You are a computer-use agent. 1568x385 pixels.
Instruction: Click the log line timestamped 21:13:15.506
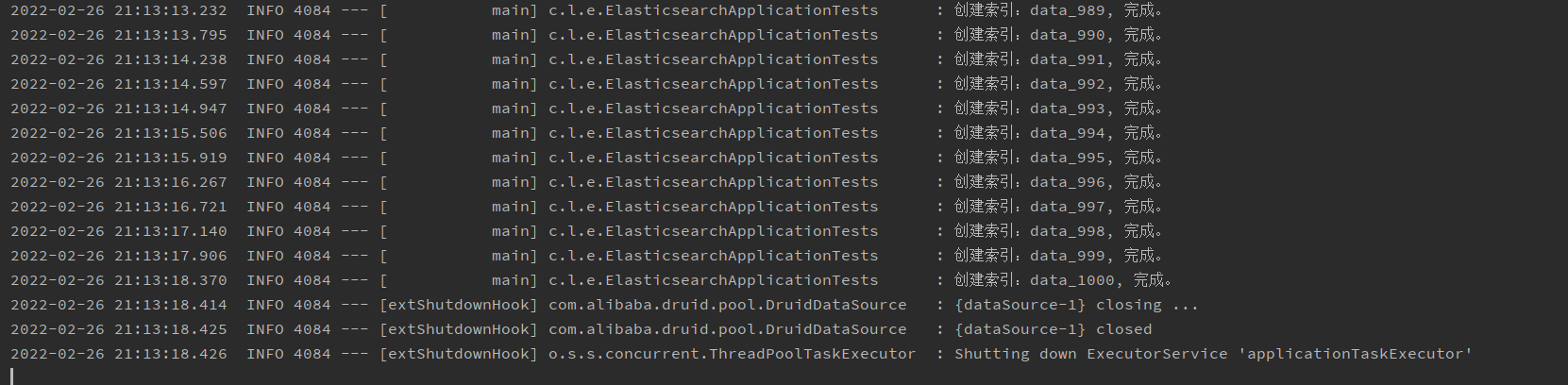(586, 133)
